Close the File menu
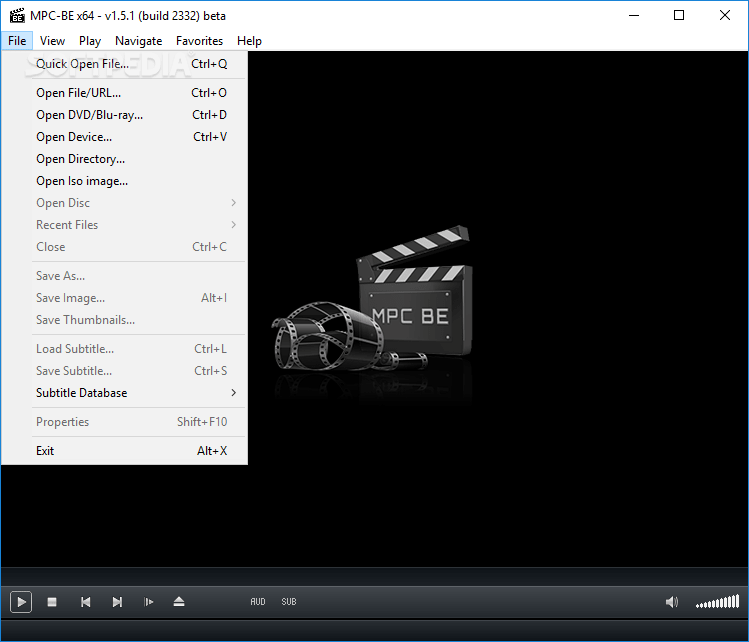This screenshot has height=642, width=749. point(17,41)
